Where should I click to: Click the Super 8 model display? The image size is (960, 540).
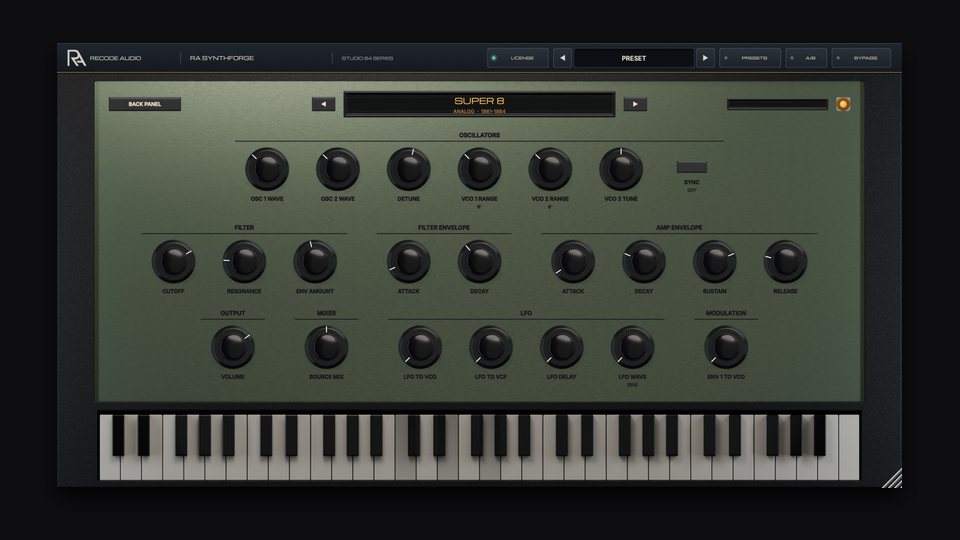coord(479,104)
